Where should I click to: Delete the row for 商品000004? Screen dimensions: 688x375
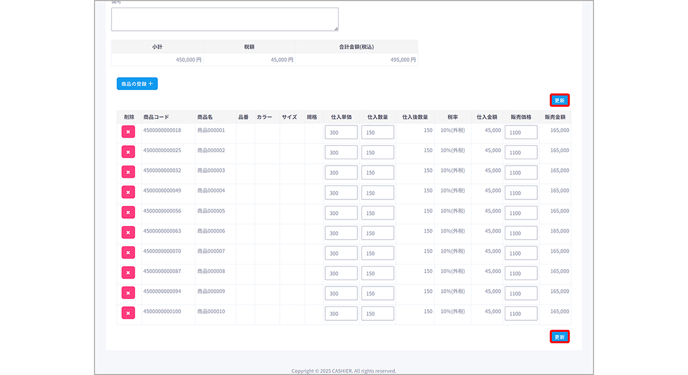click(128, 192)
